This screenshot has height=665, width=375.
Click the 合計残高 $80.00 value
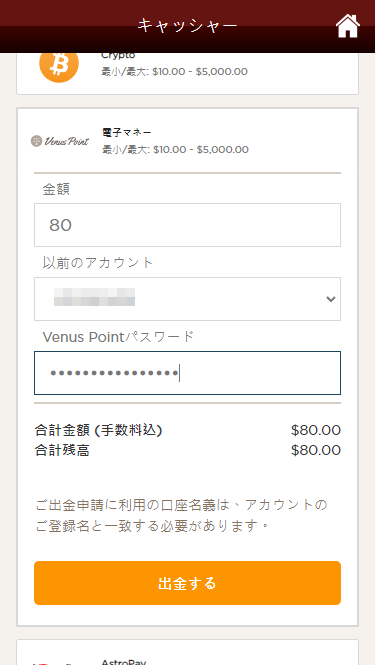coord(316,450)
